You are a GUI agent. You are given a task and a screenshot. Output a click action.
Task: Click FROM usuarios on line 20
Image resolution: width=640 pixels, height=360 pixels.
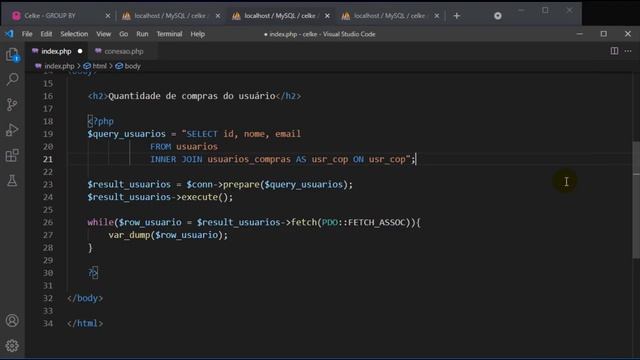click(184, 147)
